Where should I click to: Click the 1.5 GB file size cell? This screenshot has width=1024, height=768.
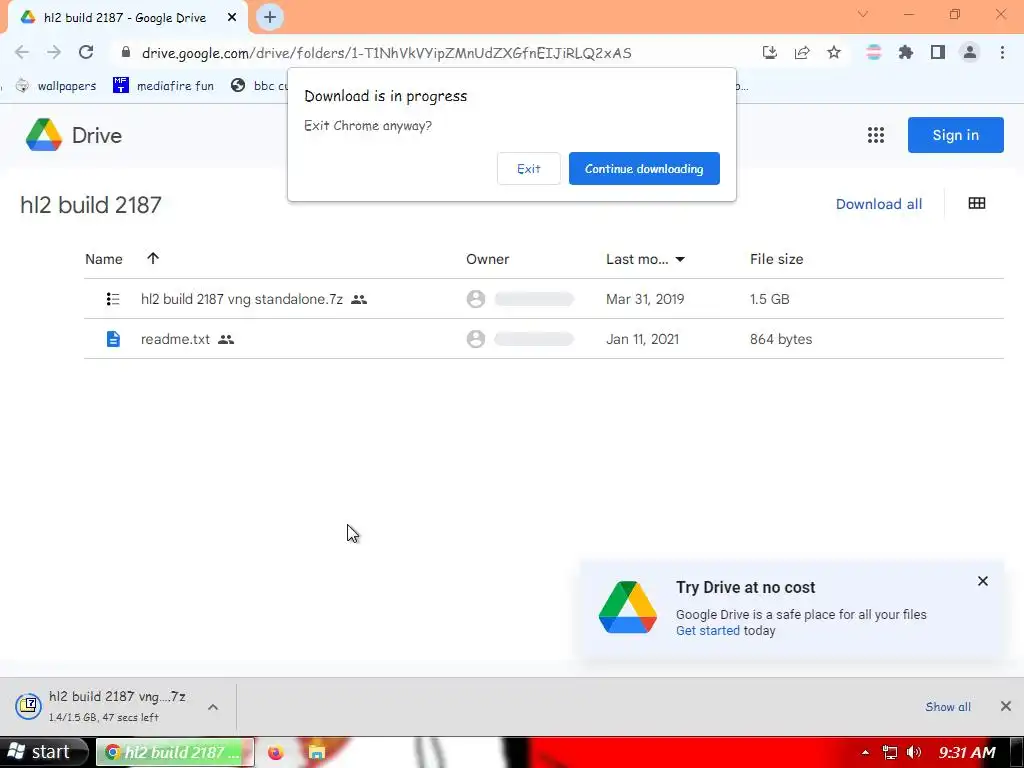coord(769,299)
